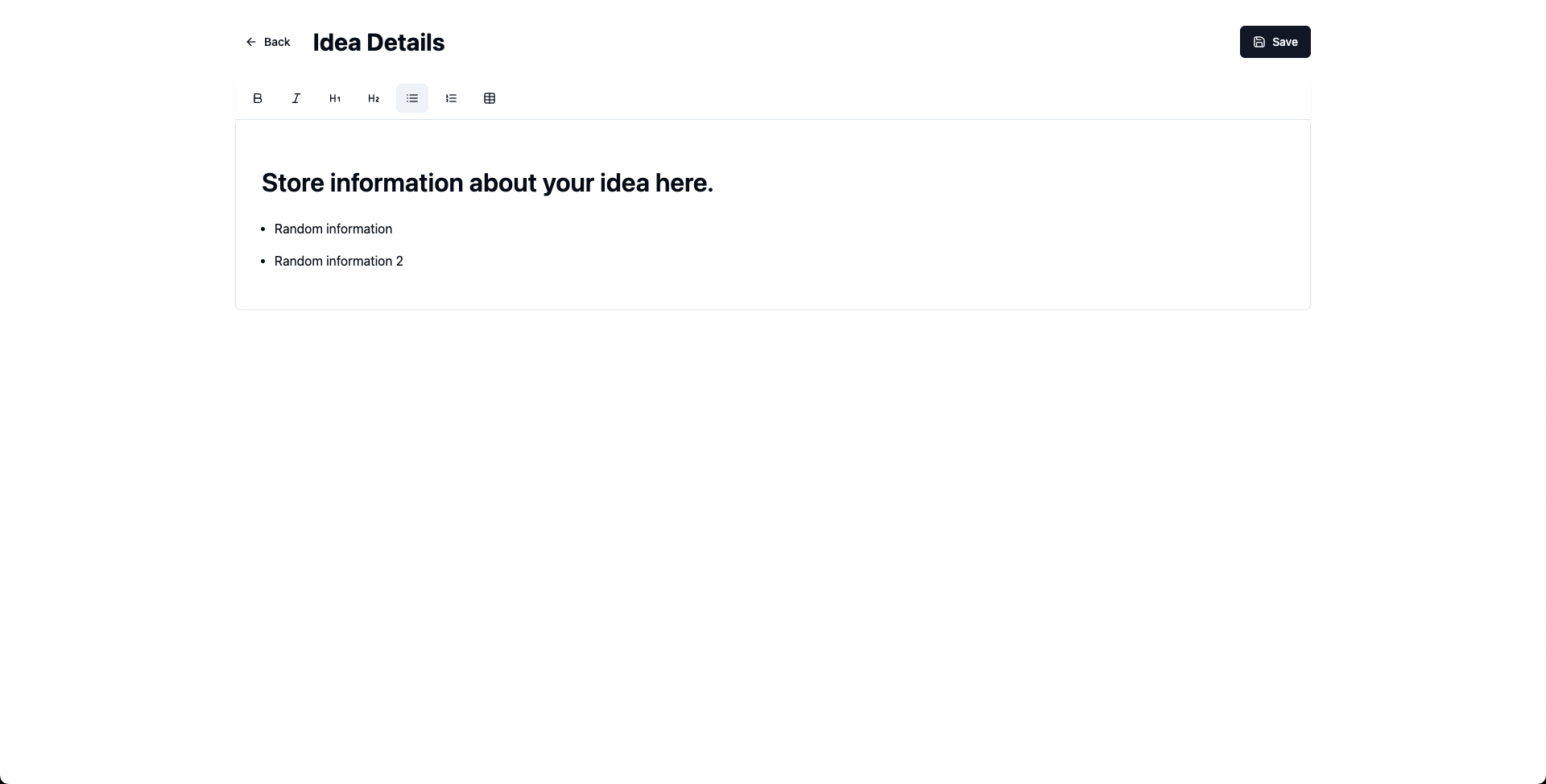Toggle the active bullet list button
This screenshot has height=784, width=1546.
412,98
